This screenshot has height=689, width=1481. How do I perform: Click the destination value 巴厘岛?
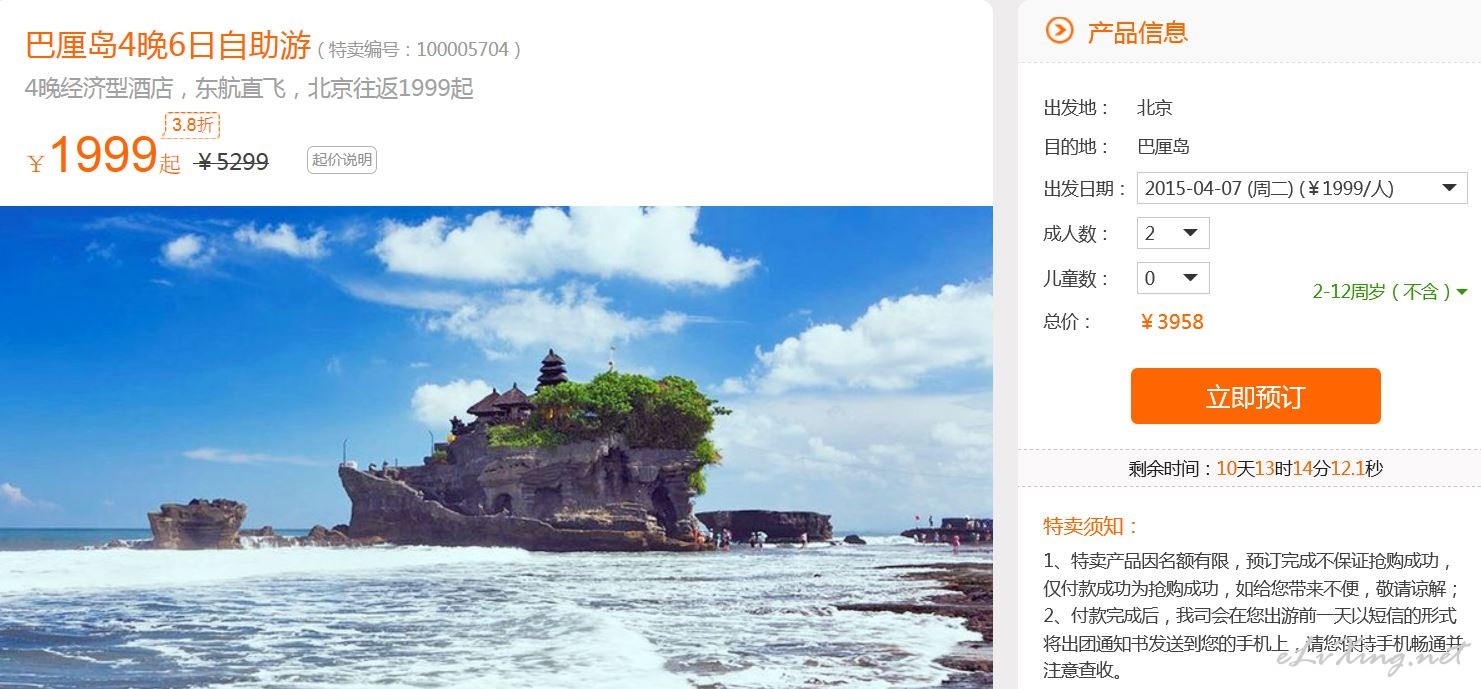pos(1163,147)
